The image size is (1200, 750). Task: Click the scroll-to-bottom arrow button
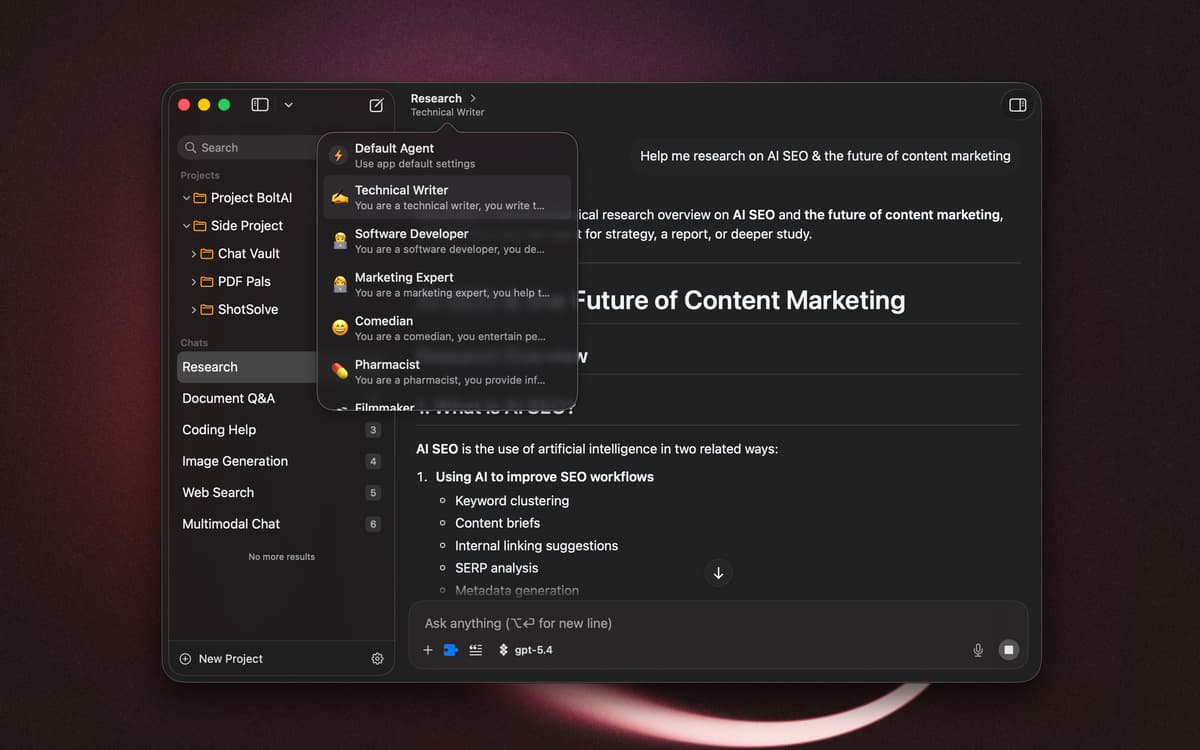point(718,573)
